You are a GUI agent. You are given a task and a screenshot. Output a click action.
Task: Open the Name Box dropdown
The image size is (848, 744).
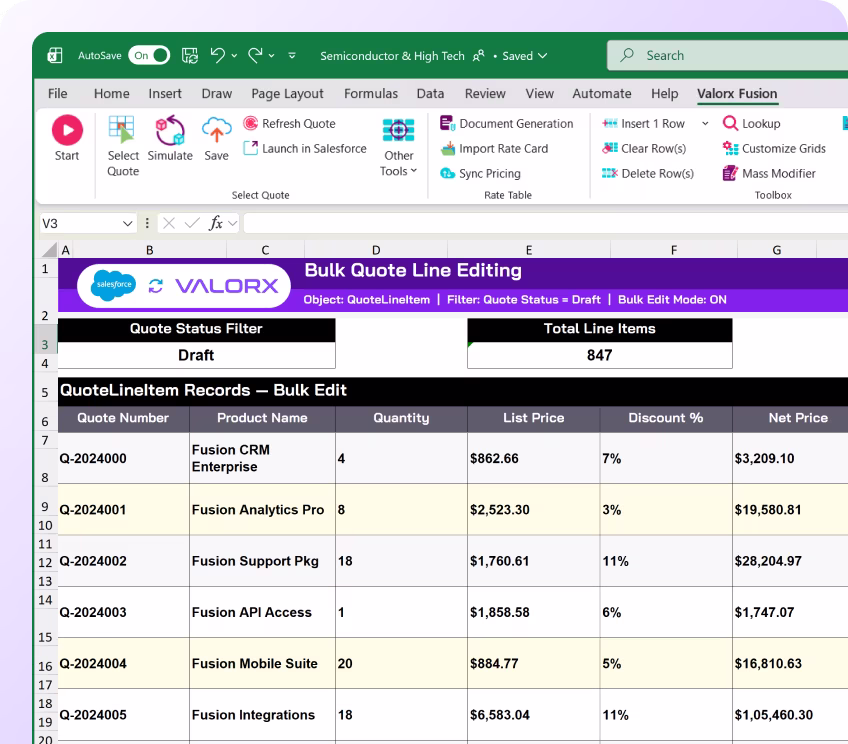click(x=128, y=223)
